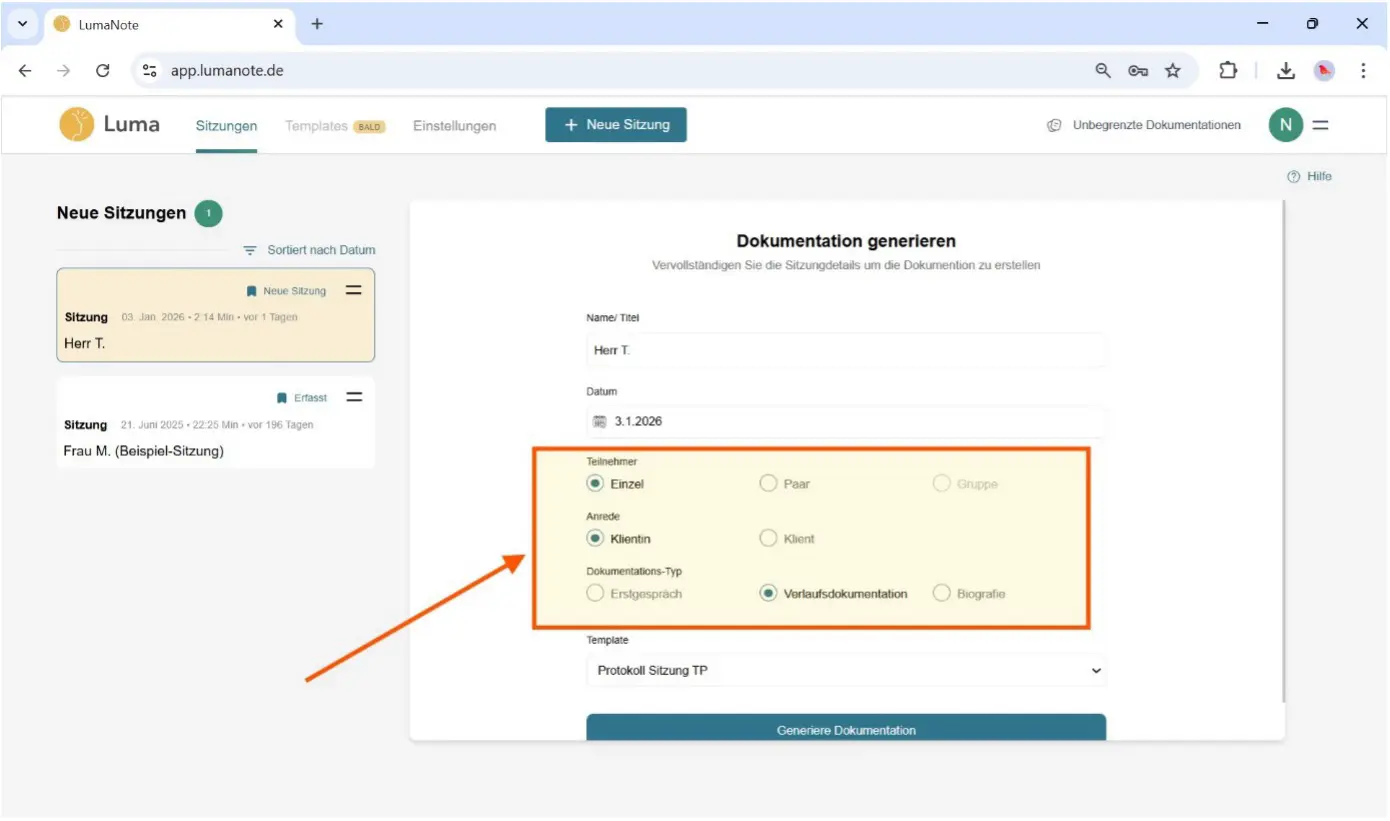Bookmark the current page with star icon
Image resolution: width=1390 pixels, height=821 pixels.
point(1173,71)
